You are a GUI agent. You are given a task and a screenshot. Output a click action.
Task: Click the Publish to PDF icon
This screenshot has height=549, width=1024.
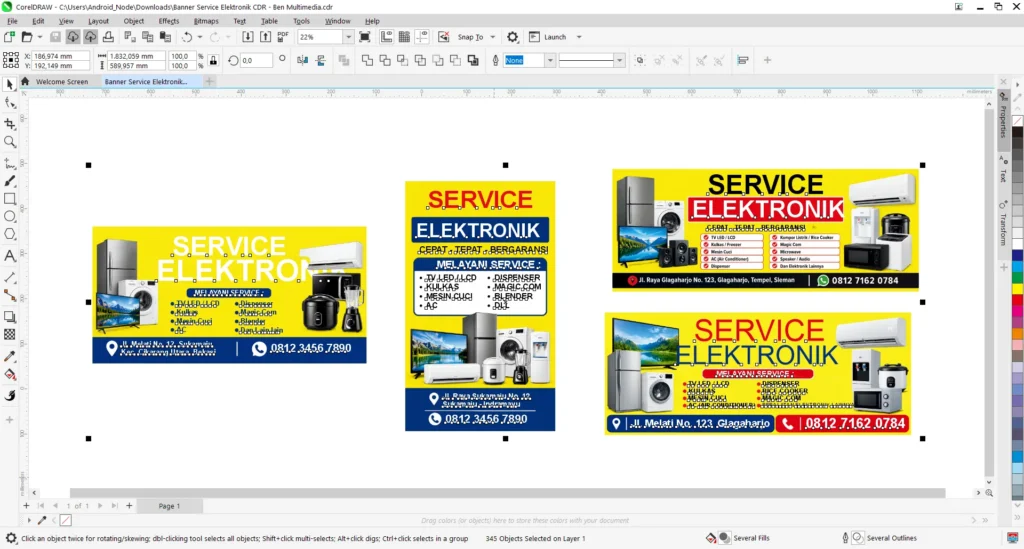click(x=283, y=37)
